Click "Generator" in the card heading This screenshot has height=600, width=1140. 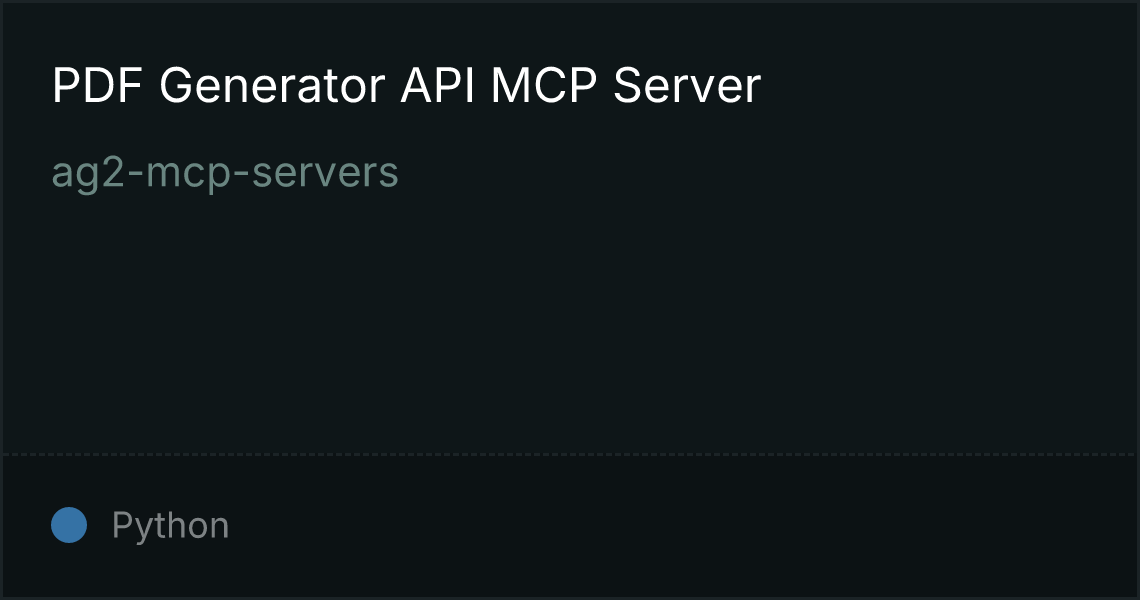(271, 85)
